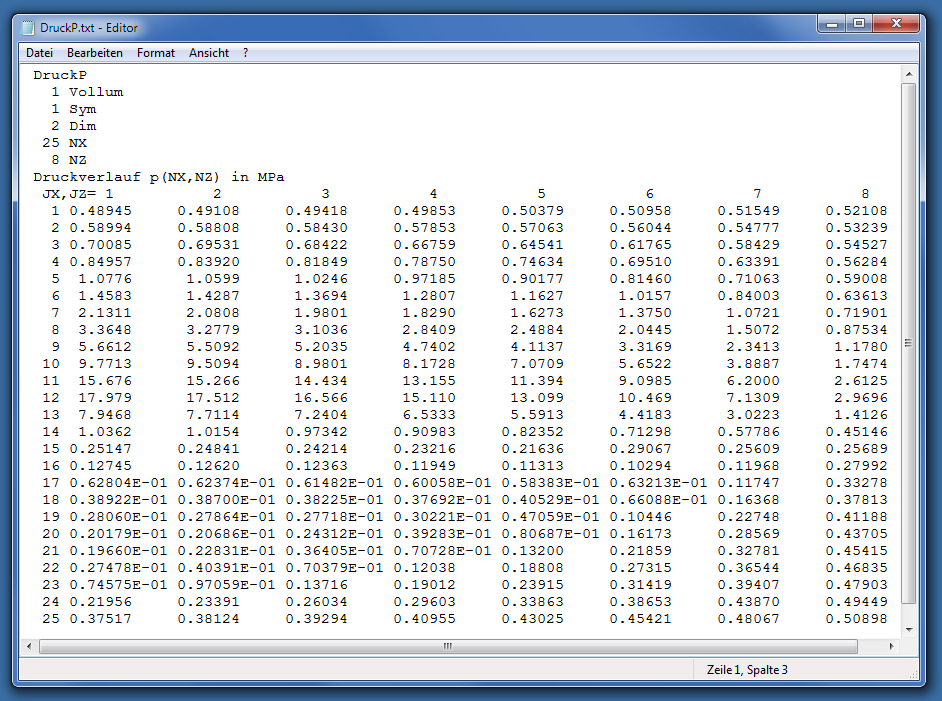Open the ? help menu

coord(245,53)
